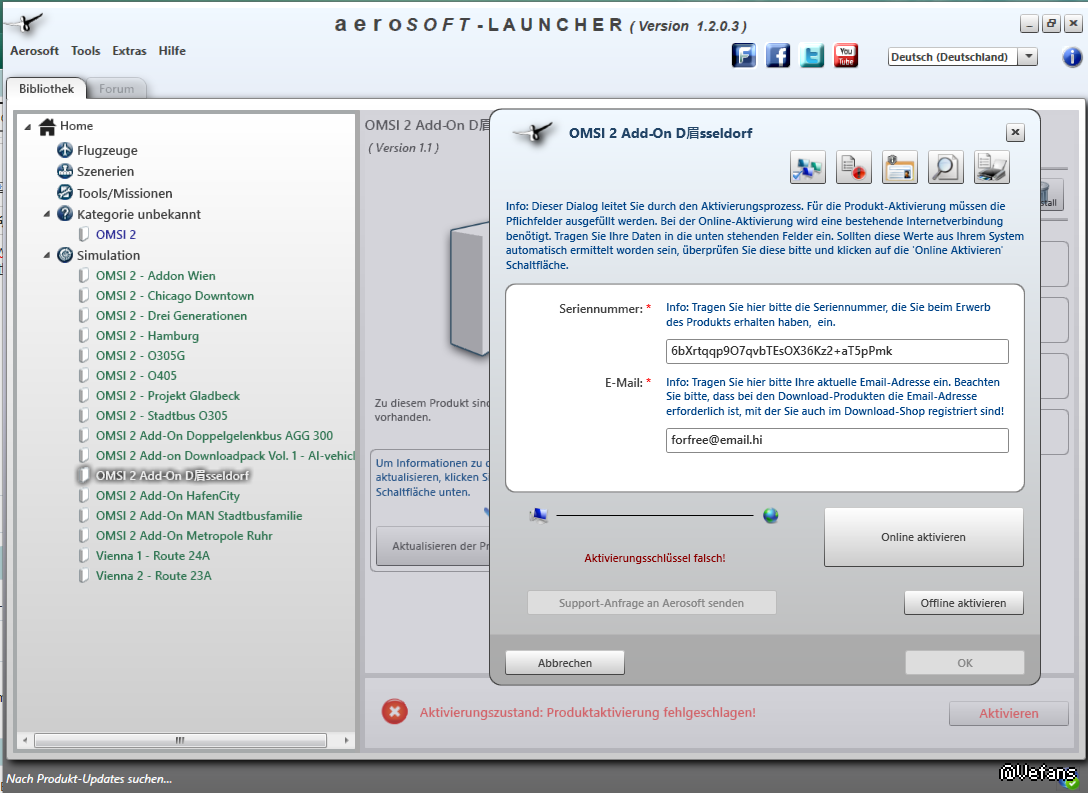Open the YouTube icon link
1088x793 pixels.
click(846, 56)
